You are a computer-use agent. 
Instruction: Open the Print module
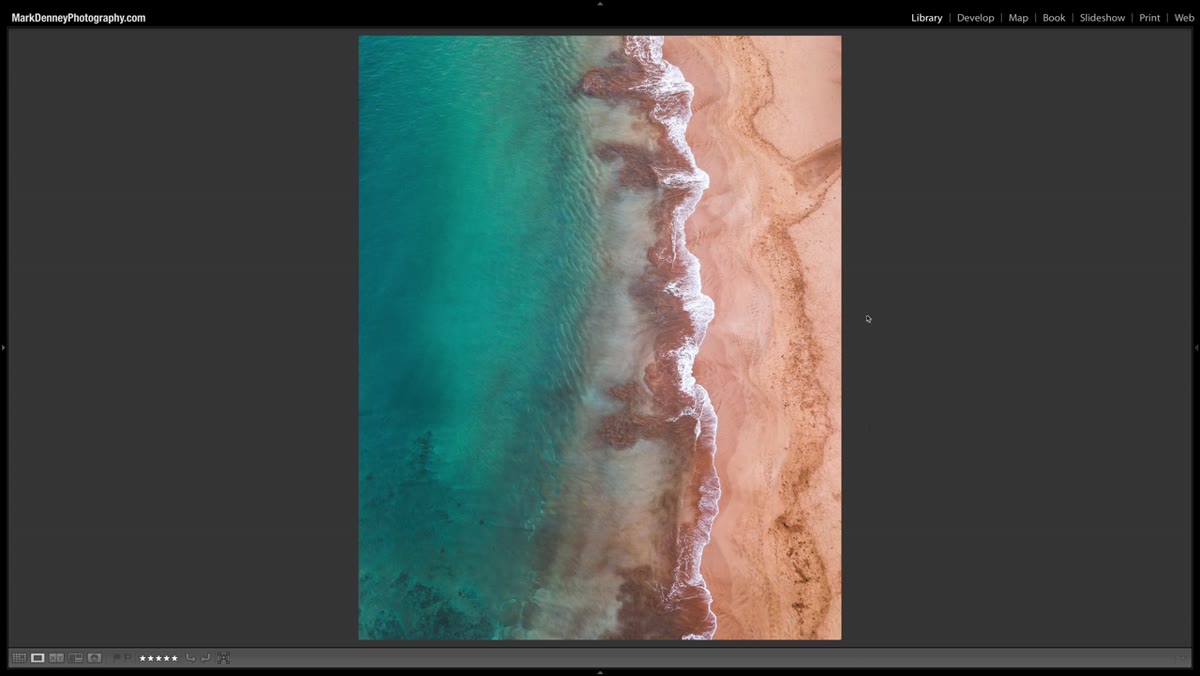tap(1150, 18)
